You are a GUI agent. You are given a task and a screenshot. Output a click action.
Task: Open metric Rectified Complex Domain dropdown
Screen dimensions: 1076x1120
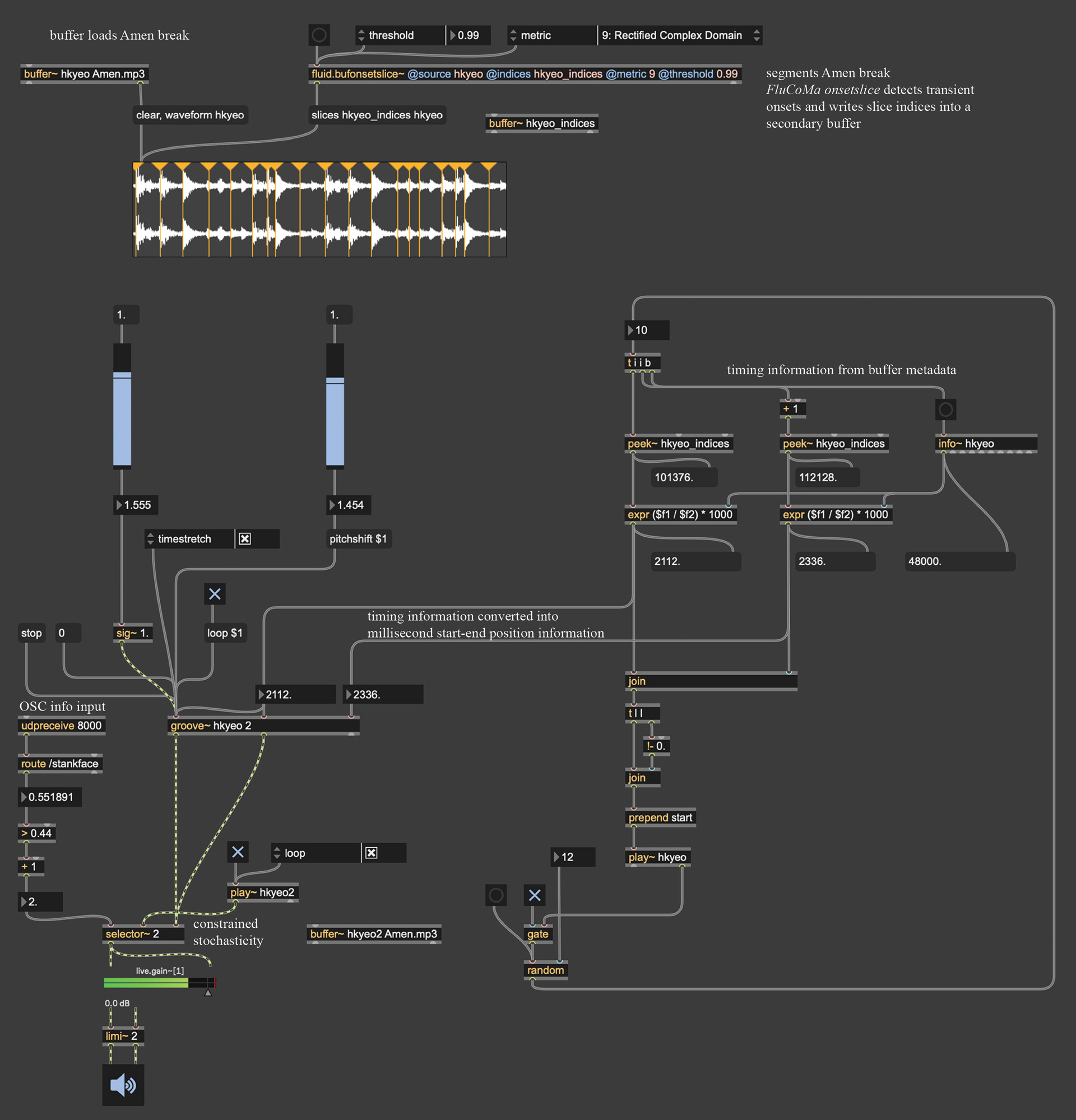point(679,35)
